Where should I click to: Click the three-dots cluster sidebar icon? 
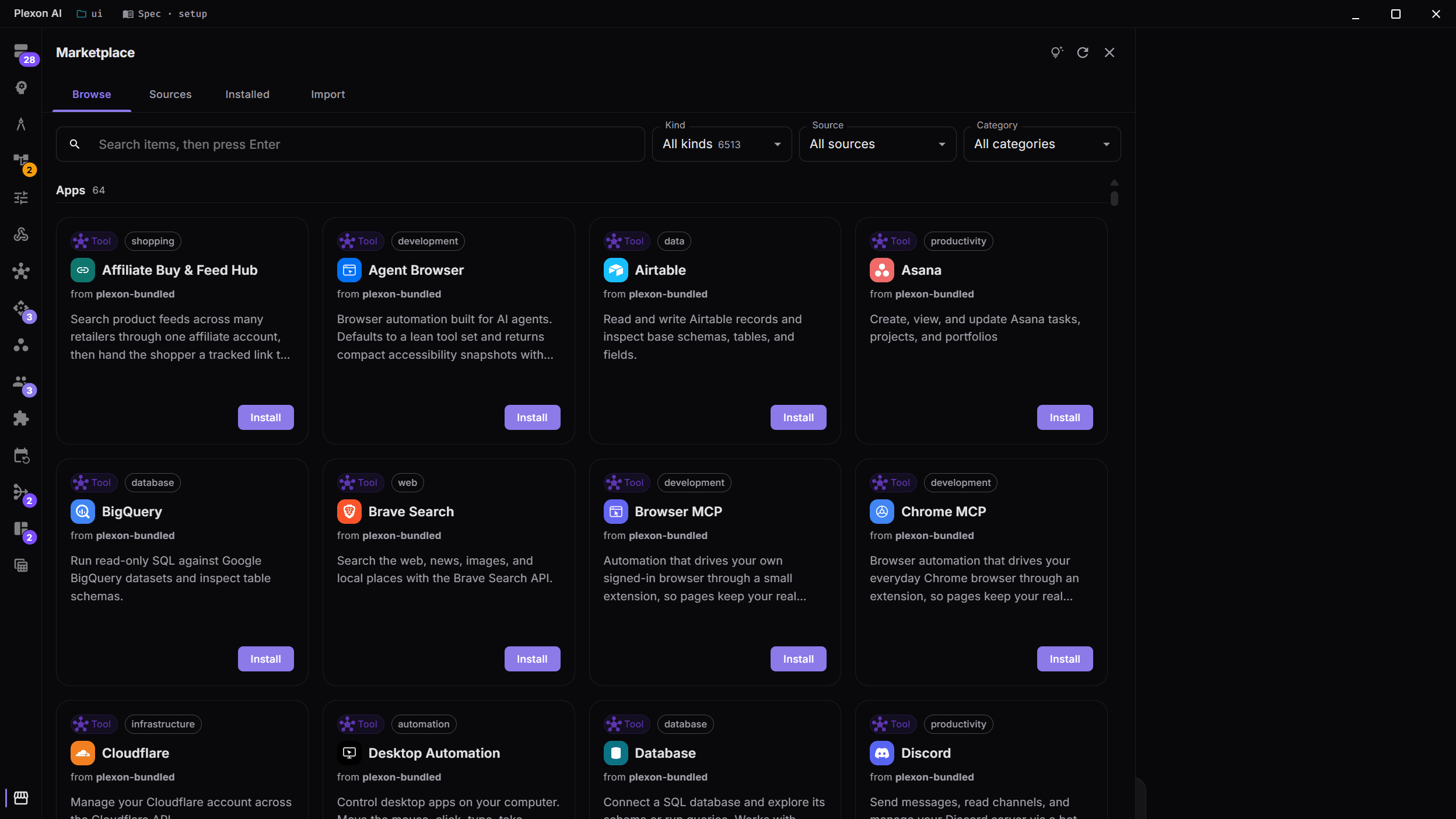(x=21, y=345)
